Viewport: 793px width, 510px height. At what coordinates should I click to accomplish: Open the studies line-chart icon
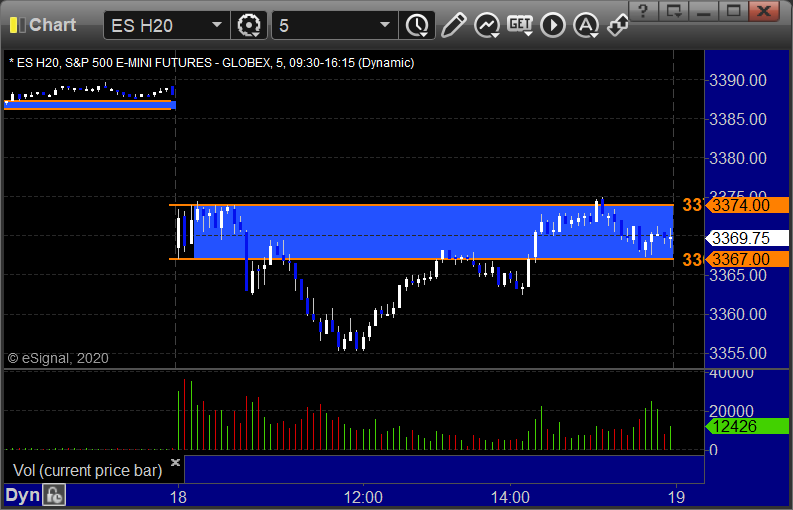click(x=487, y=25)
